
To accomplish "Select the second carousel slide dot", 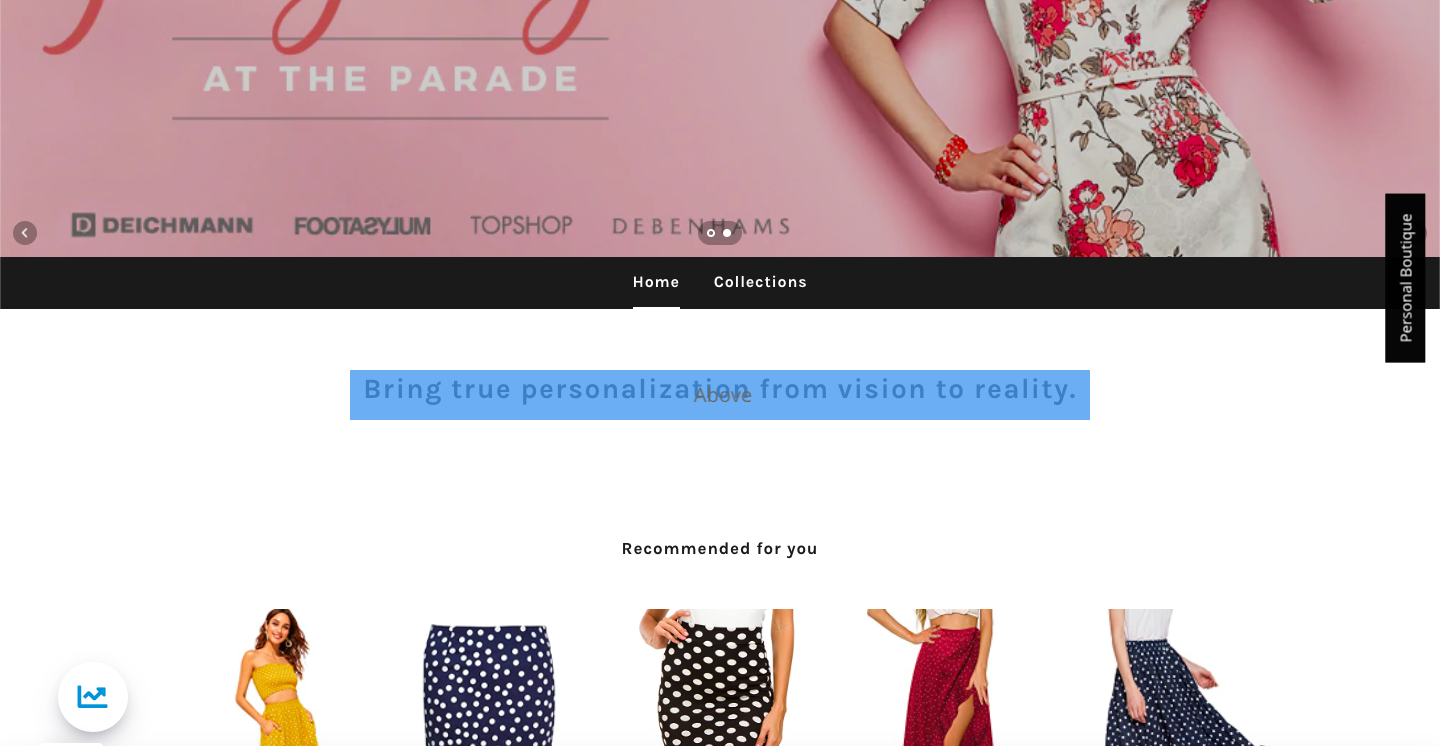I will 727,233.
